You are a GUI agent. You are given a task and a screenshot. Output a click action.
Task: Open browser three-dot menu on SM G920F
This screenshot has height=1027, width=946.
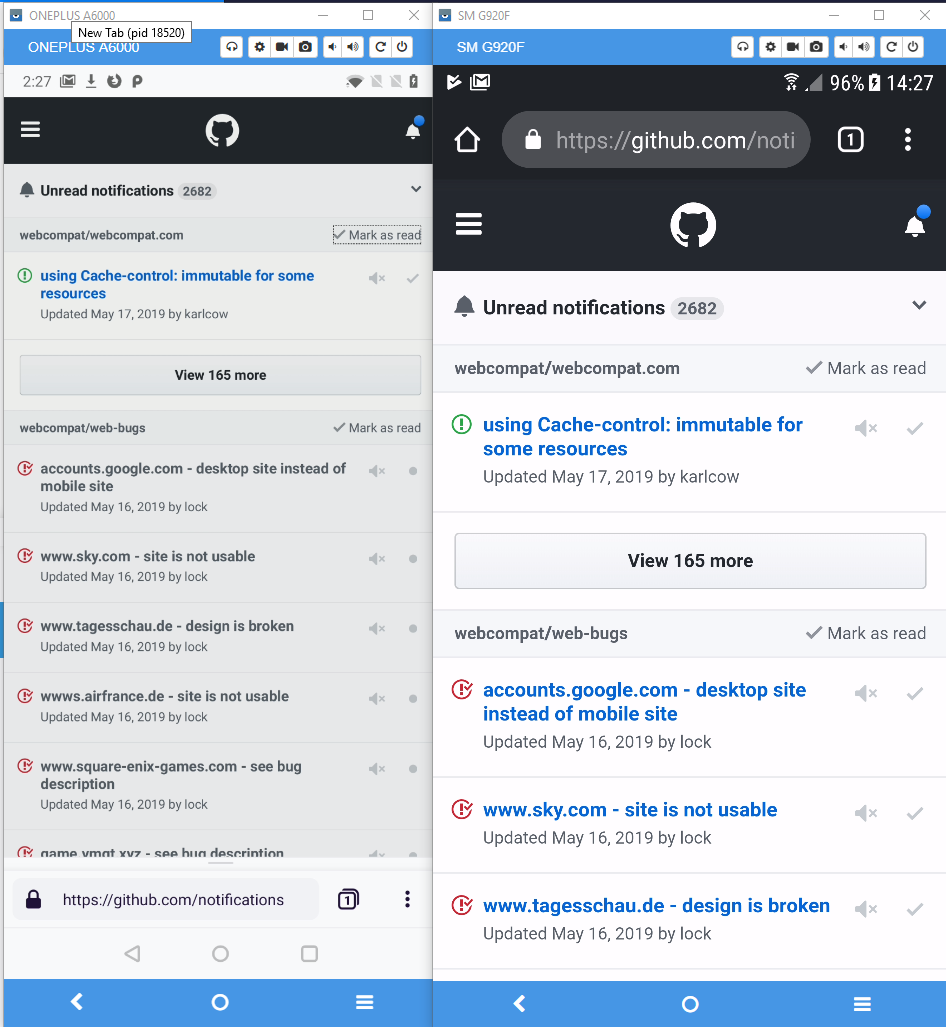tap(907, 140)
